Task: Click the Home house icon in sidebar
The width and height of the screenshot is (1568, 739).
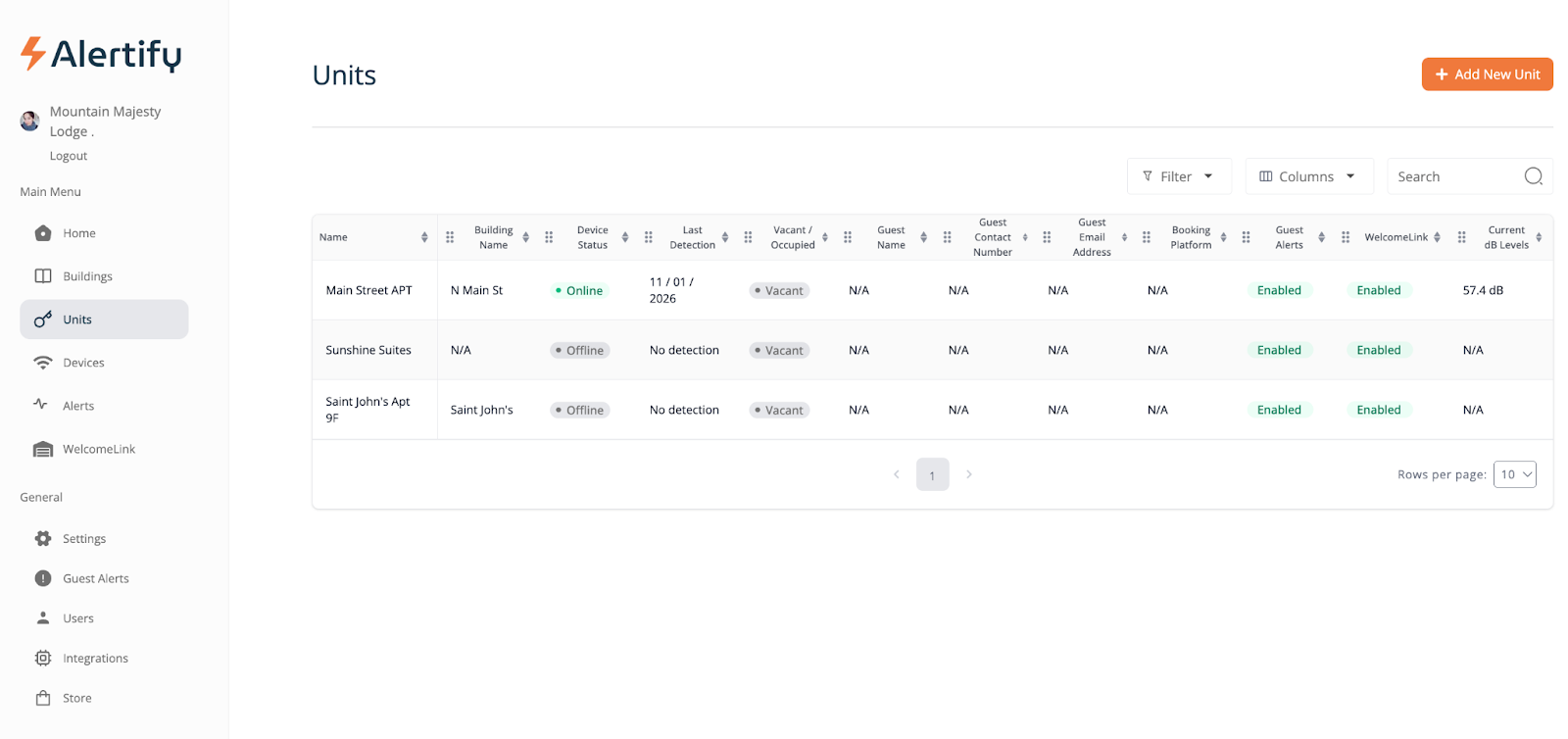Action: [x=43, y=233]
